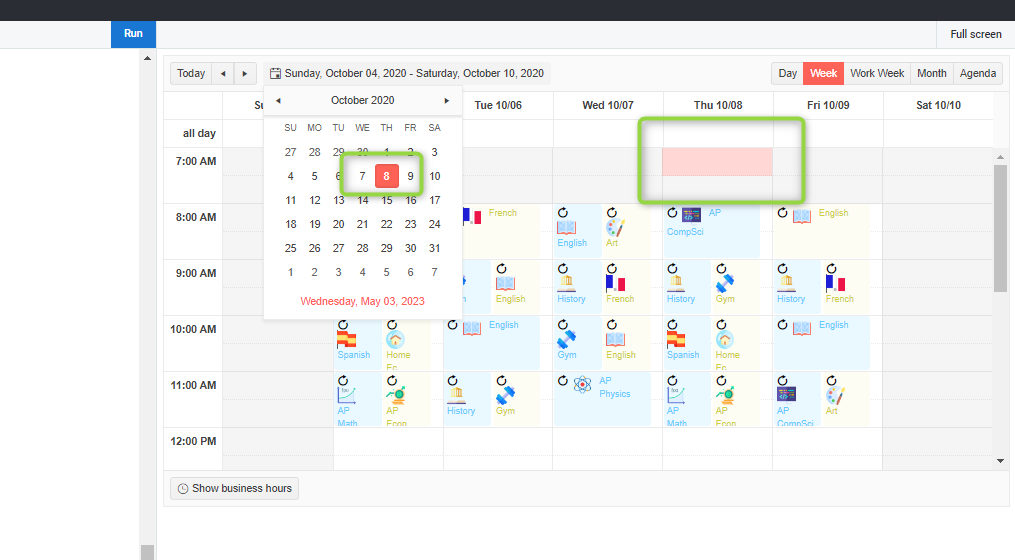Image resolution: width=1015 pixels, height=560 pixels.
Task: Switch to the Month view
Action: point(931,73)
